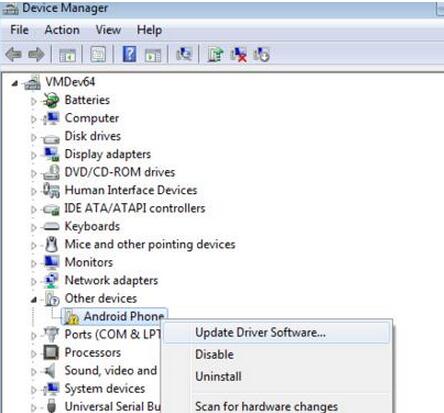The image size is (444, 413).
Task: Click the Android Phone warning icon
Action: (x=72, y=317)
